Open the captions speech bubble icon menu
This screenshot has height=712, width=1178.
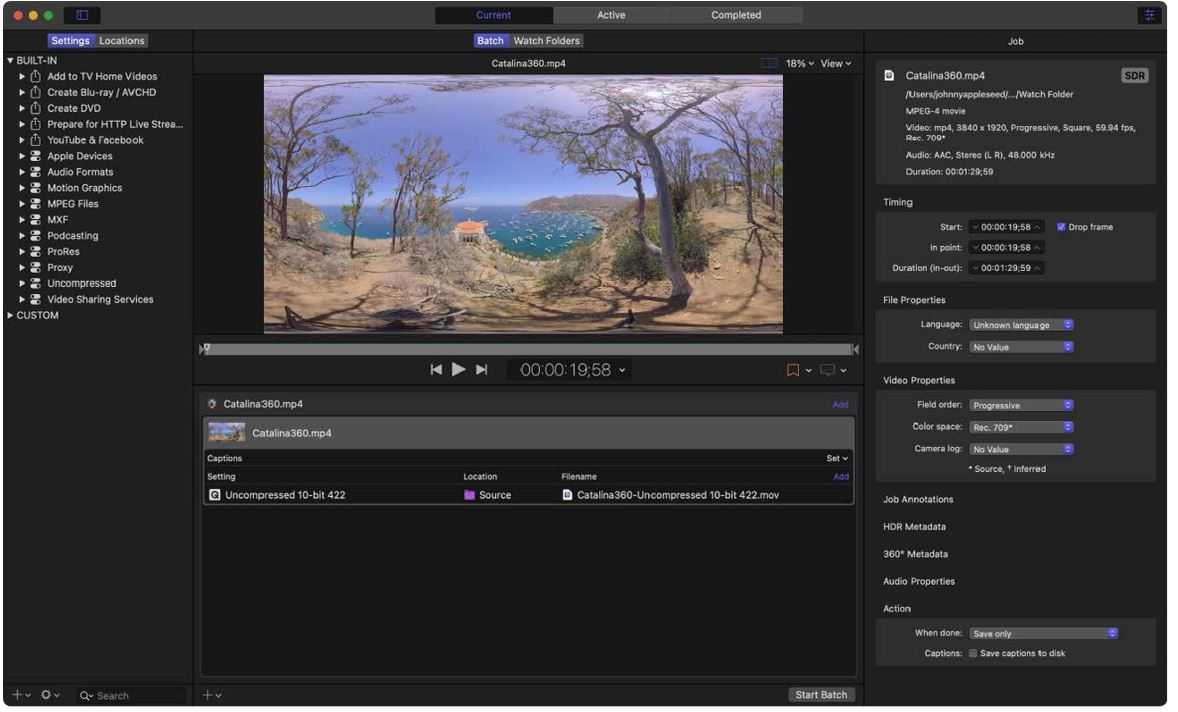[x=828, y=370]
